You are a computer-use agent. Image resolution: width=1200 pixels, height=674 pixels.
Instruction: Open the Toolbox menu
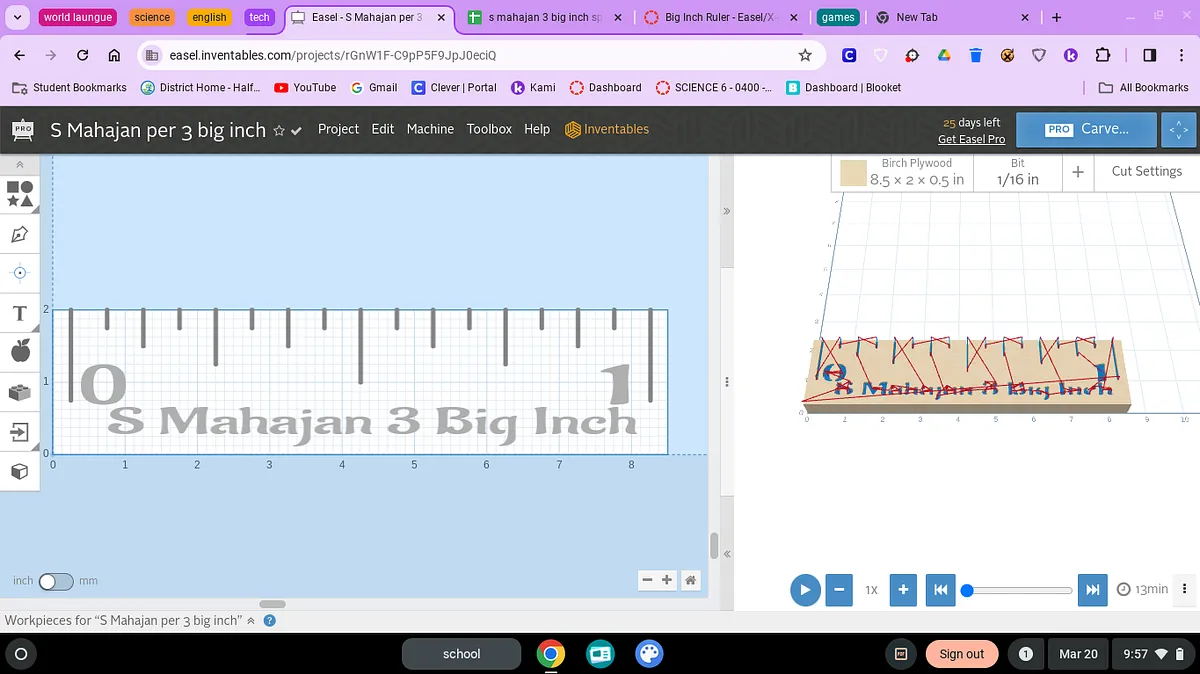[x=489, y=129]
